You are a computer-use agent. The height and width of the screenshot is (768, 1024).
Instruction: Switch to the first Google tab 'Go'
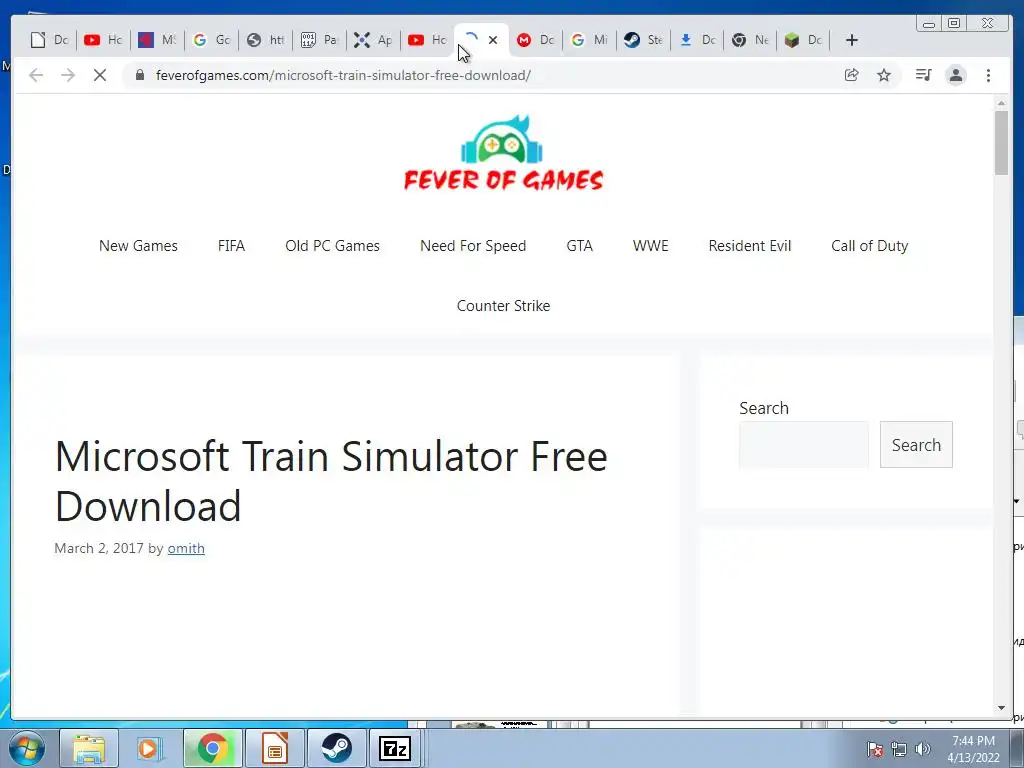click(211, 40)
